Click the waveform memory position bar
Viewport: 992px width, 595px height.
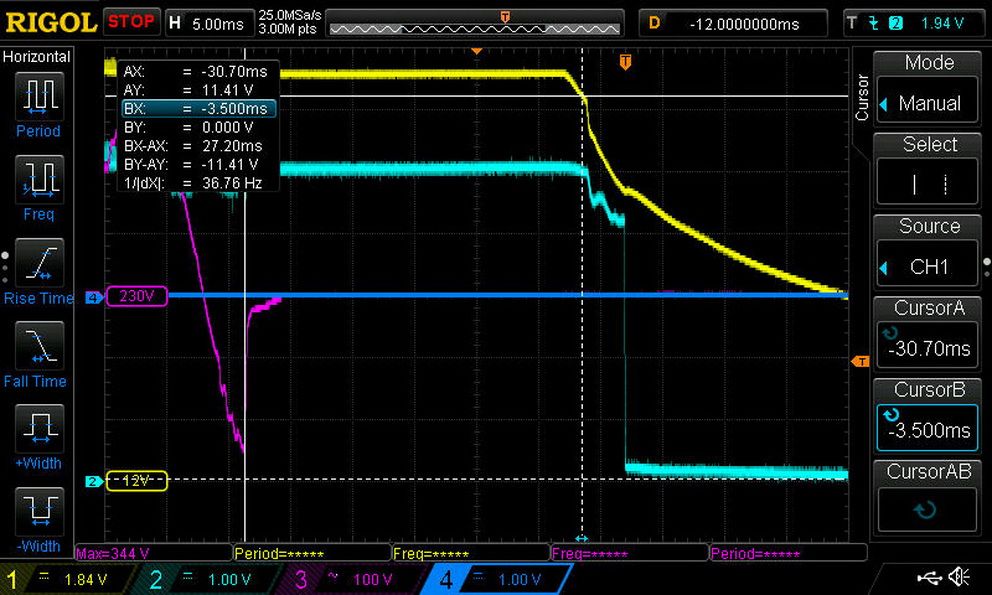coord(475,24)
